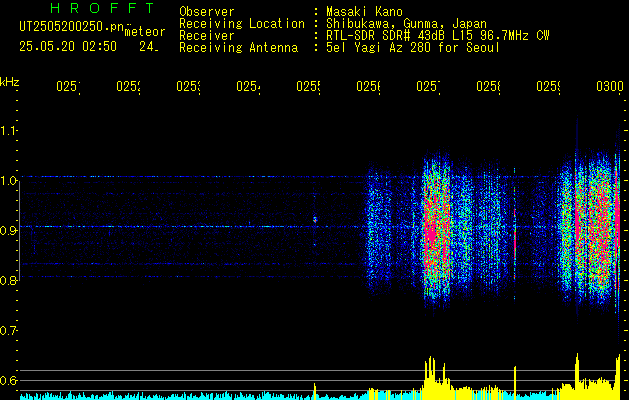Click the Receiving Location label
The height and width of the screenshot is (400, 629).
point(242,24)
